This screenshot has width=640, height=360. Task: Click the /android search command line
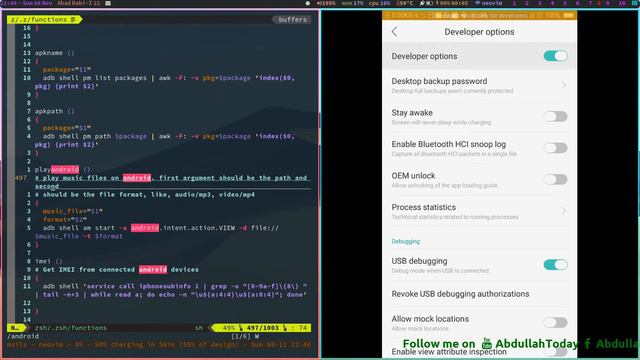tap(23, 336)
